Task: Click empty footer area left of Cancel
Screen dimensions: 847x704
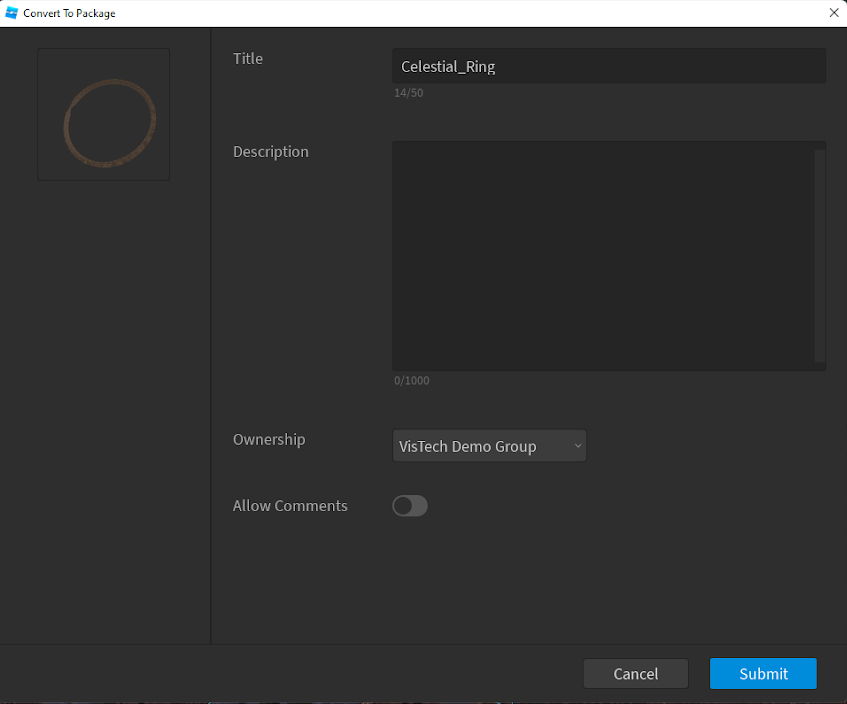Action: (300, 674)
